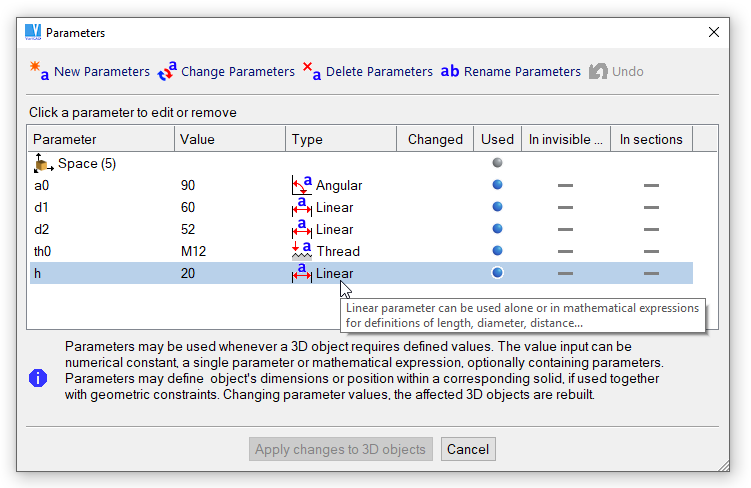Click the Linear type icon for d1
The width and height of the screenshot is (751, 488).
click(x=302, y=207)
